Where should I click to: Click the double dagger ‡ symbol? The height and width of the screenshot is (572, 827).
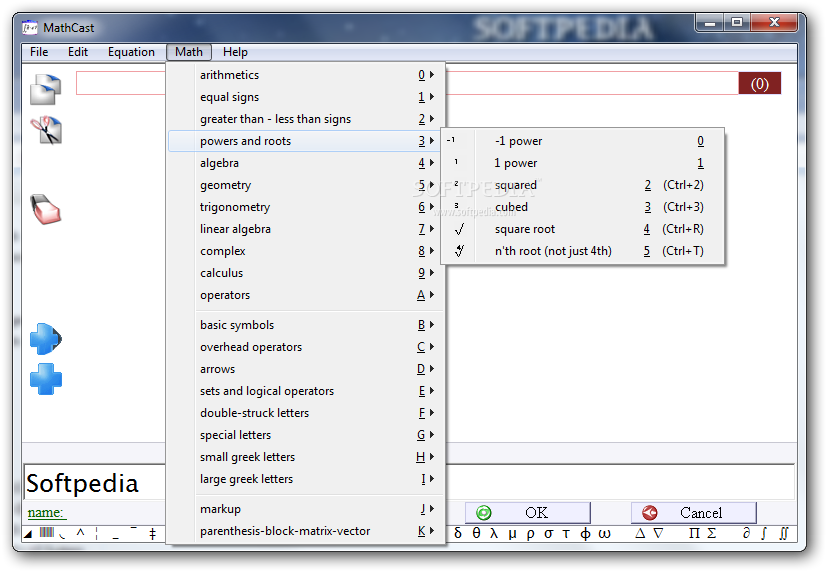pyautogui.click(x=152, y=534)
